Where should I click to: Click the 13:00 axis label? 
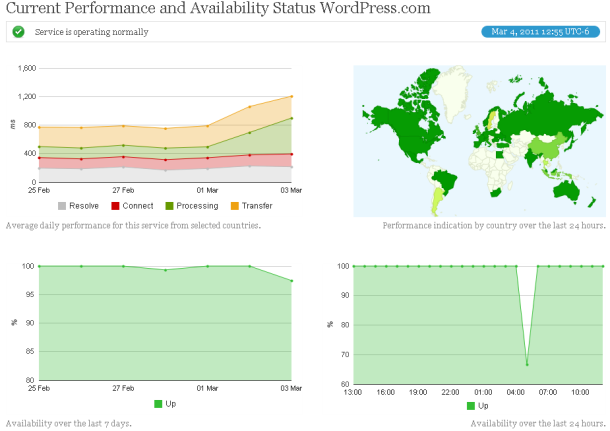coord(353,392)
